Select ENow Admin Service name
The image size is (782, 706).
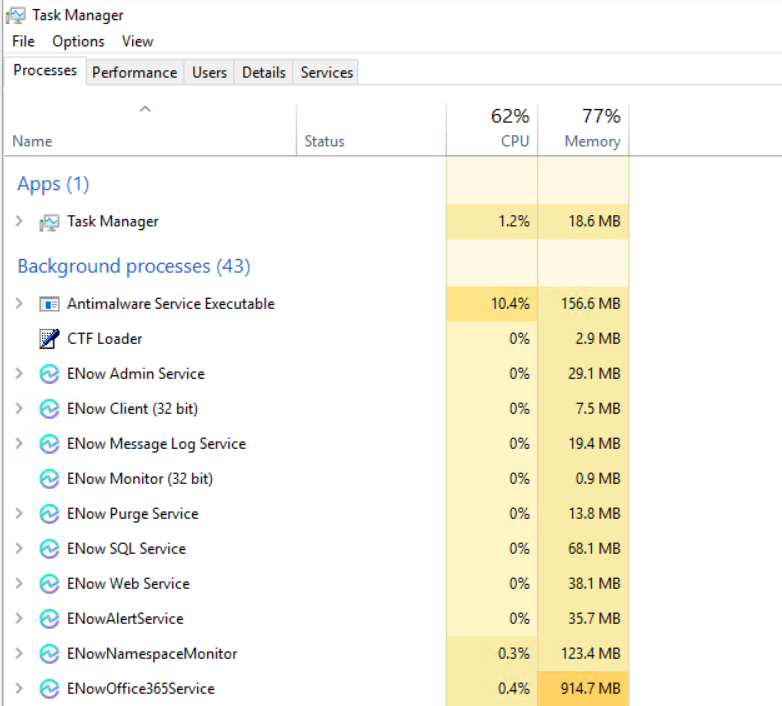point(136,374)
